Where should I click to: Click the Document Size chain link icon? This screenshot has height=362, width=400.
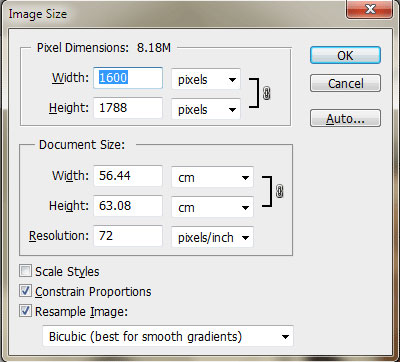tap(280, 192)
